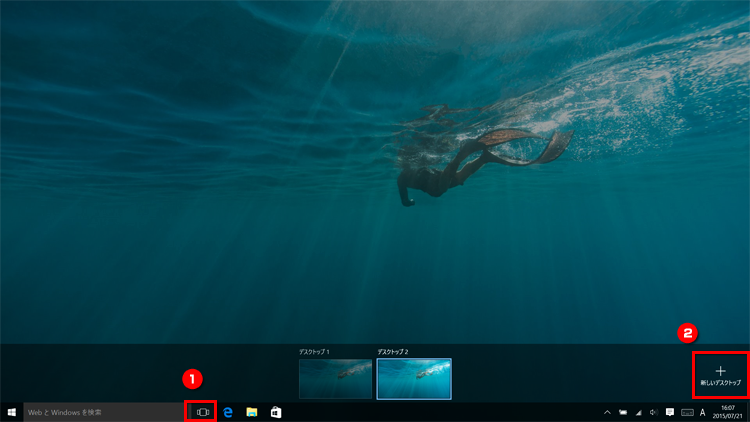Select the デスクトップ 2 thumbnail
The width and height of the screenshot is (750, 422).
414,379
